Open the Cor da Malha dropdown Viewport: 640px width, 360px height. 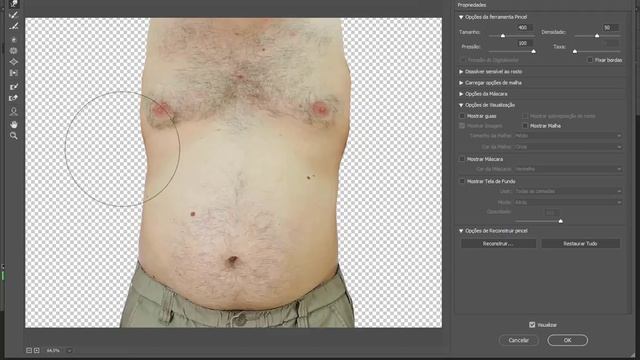pos(567,147)
